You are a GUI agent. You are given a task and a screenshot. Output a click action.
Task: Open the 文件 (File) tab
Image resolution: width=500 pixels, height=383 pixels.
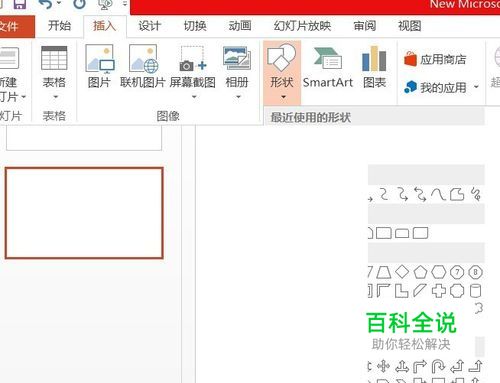[17, 26]
